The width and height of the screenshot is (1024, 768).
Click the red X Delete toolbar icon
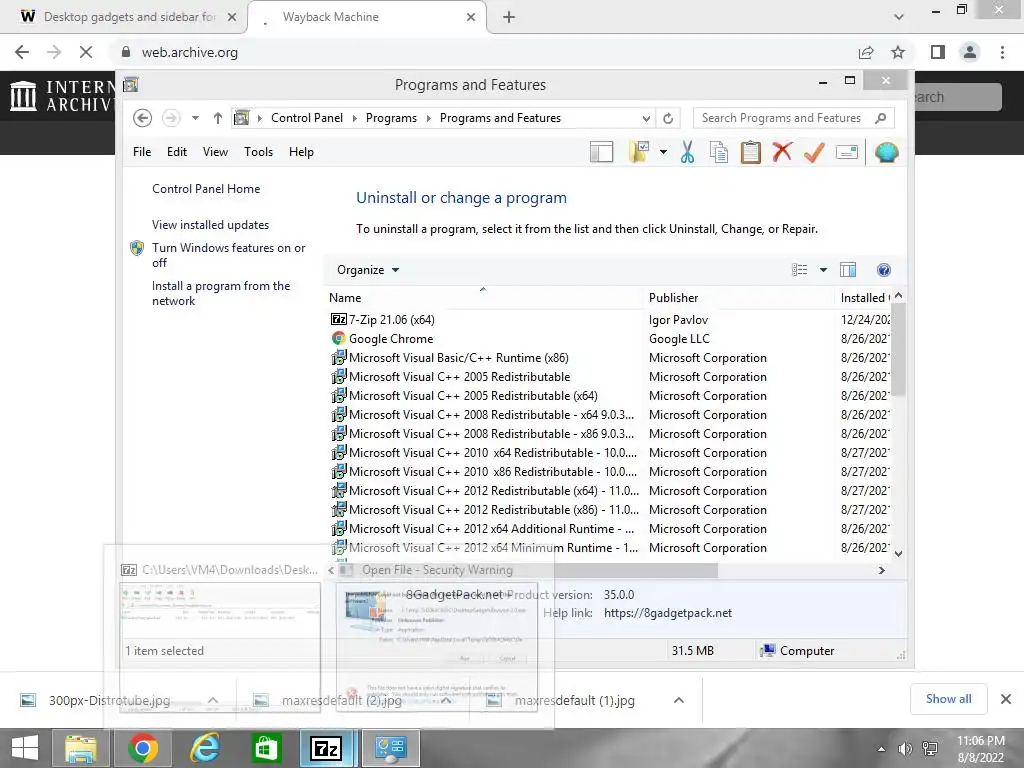tap(782, 152)
